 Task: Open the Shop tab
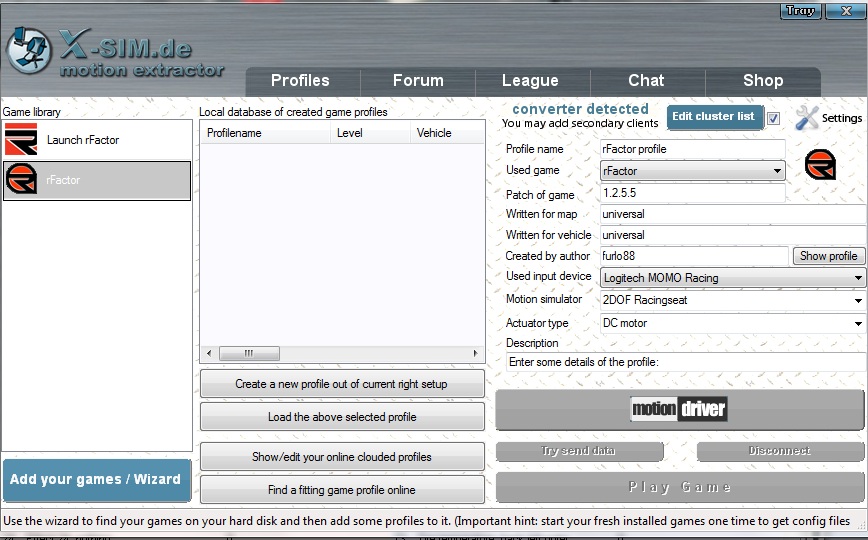[763, 81]
